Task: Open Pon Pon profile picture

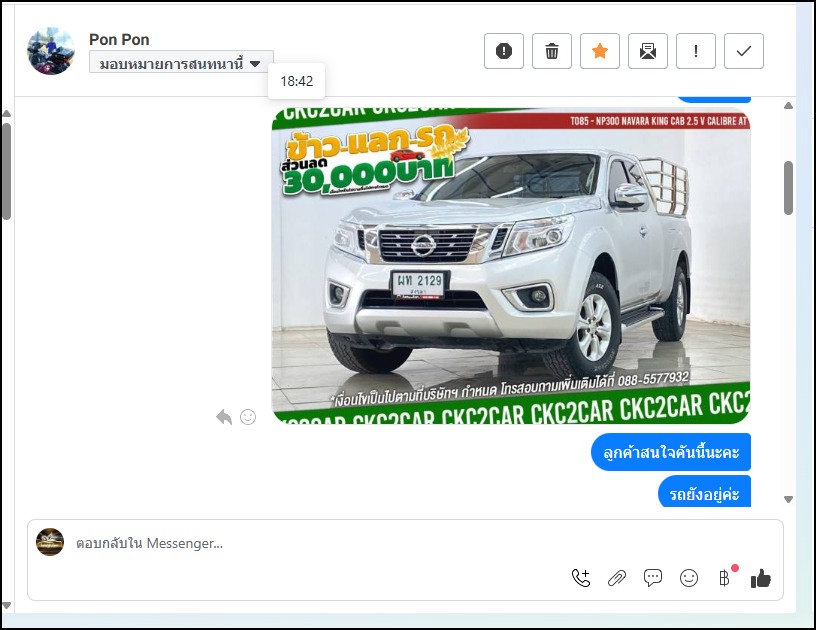Action: click(51, 51)
